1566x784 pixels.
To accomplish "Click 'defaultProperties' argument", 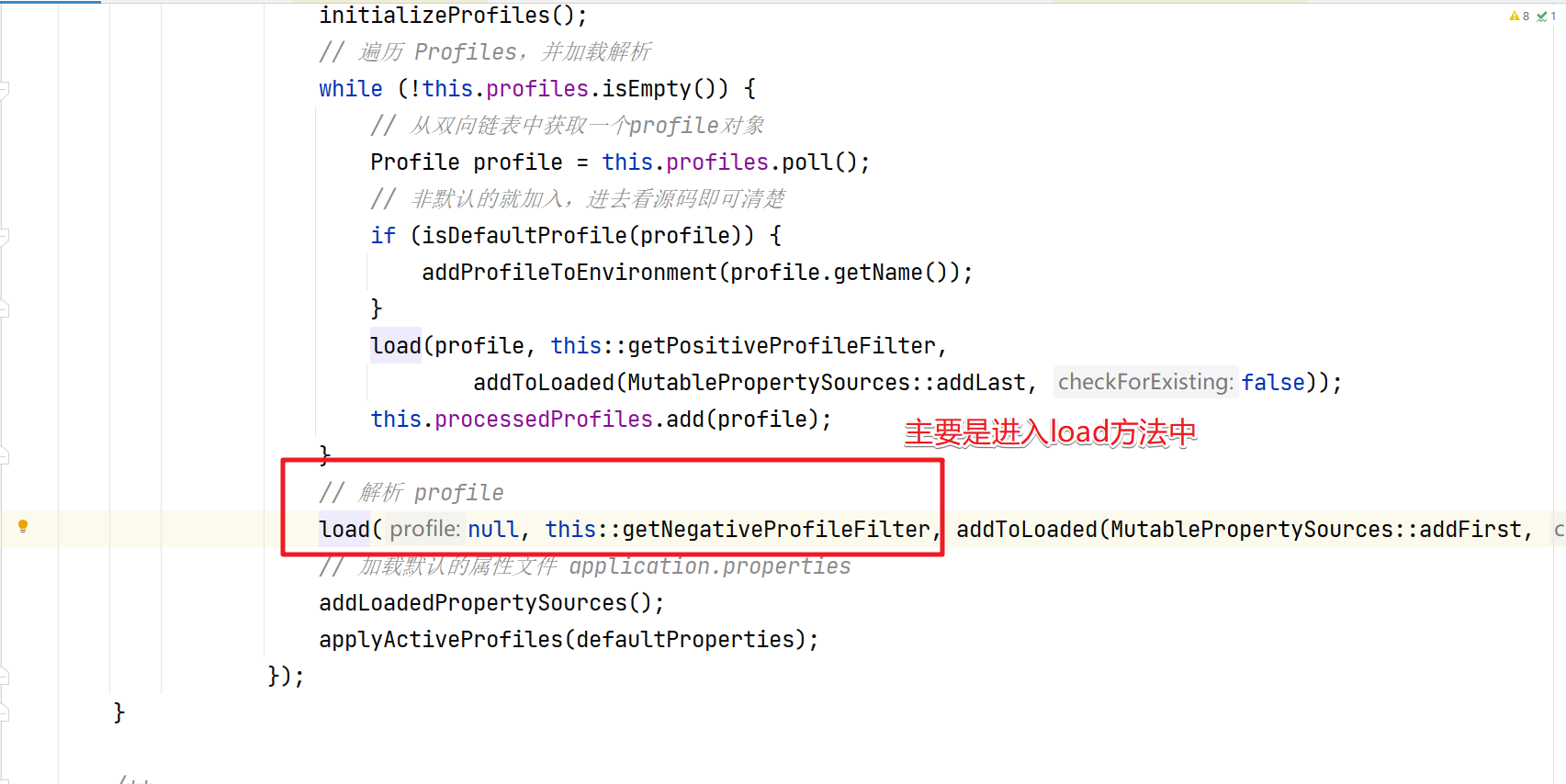I will [685, 640].
